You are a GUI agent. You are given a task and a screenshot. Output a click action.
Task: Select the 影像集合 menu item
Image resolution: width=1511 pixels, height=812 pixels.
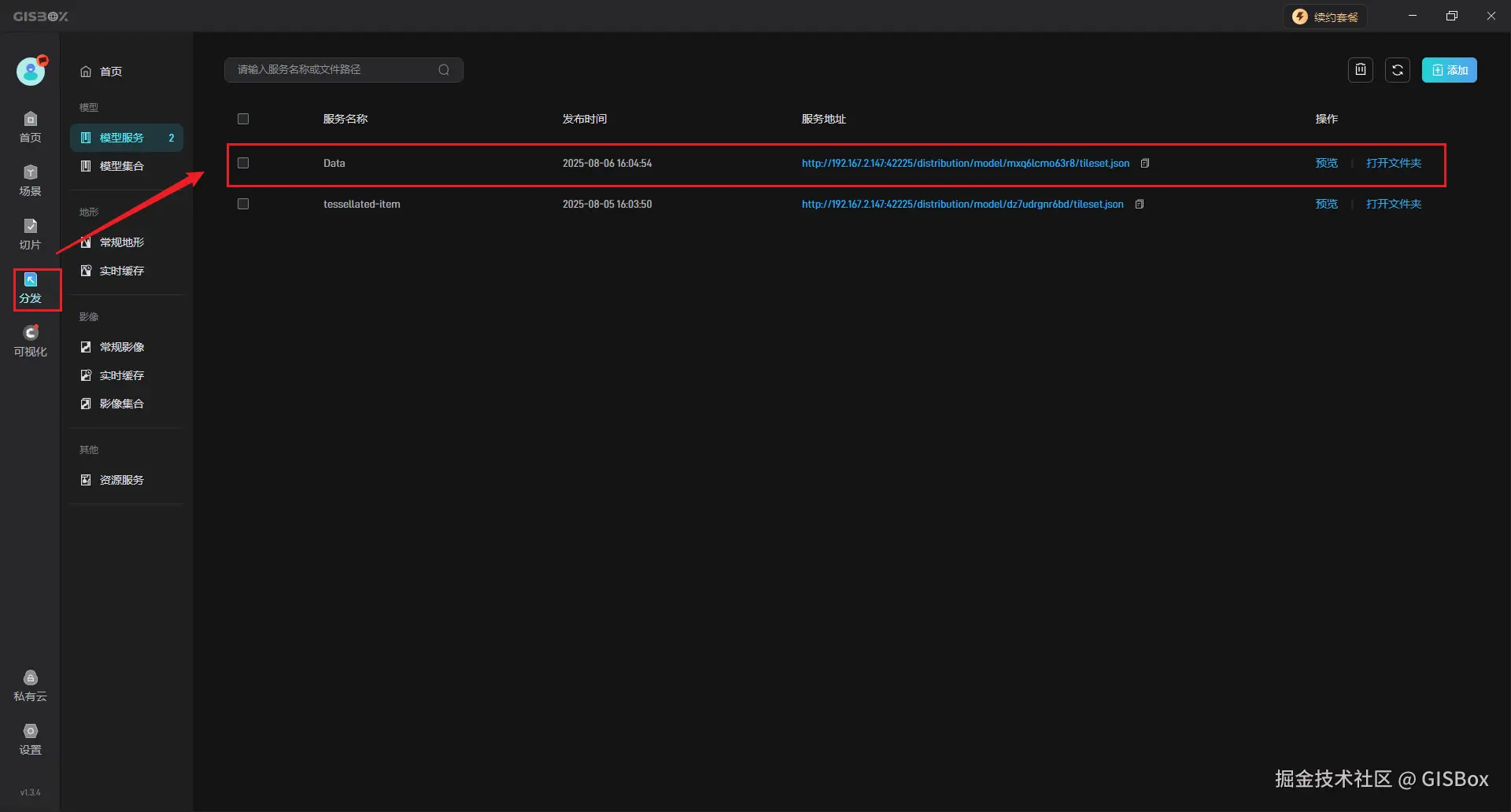tap(126, 404)
